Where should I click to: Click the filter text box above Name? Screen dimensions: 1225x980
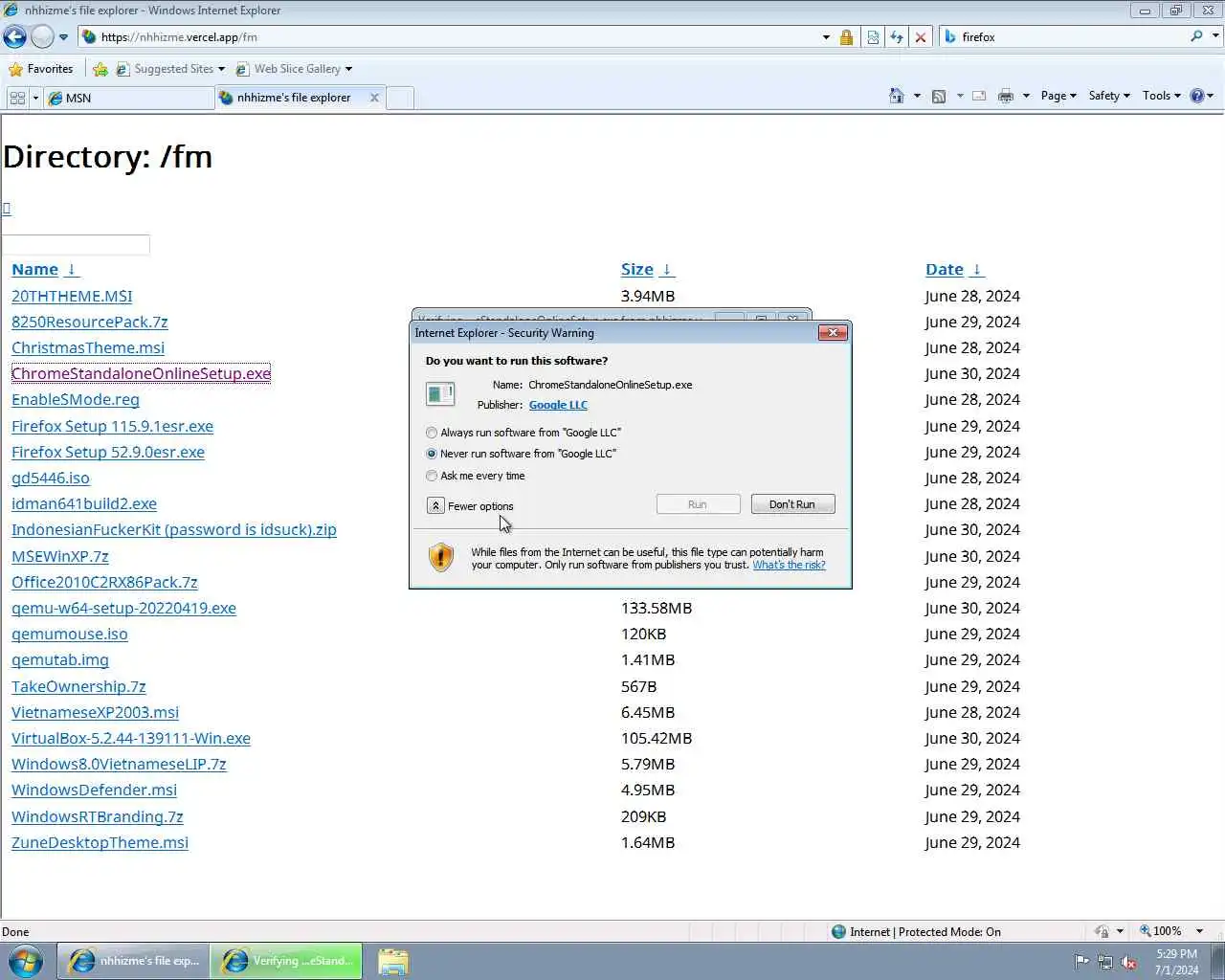[x=77, y=245]
